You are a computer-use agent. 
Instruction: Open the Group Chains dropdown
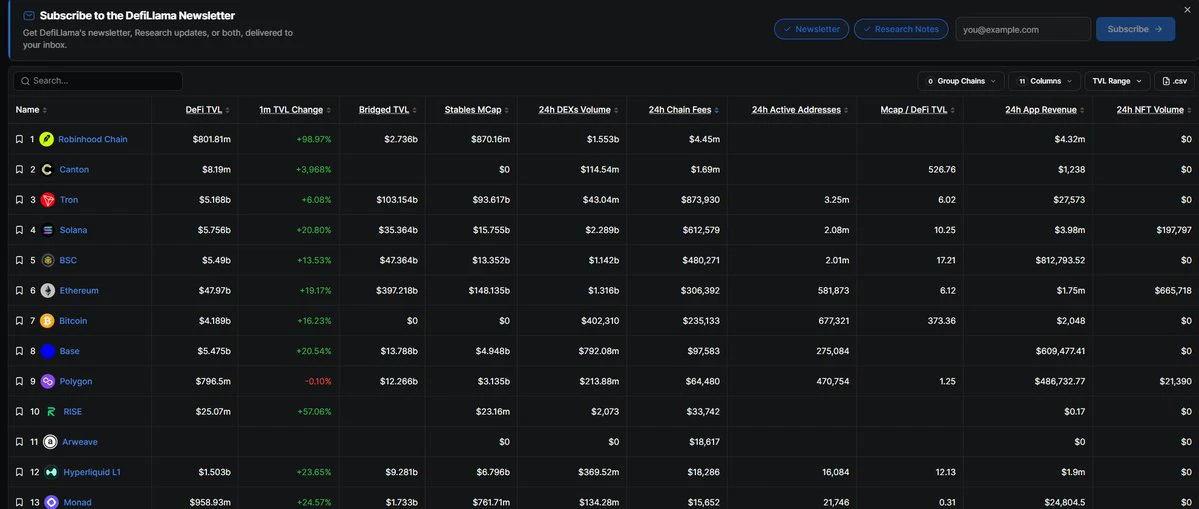(x=961, y=81)
